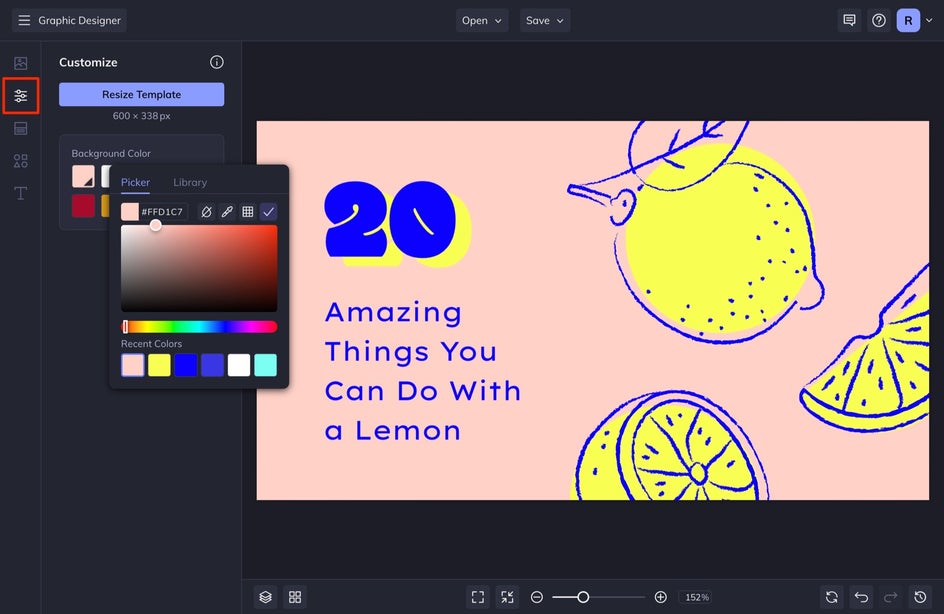Open the Layers panel icon
This screenshot has height=614, width=944.
coord(266,597)
